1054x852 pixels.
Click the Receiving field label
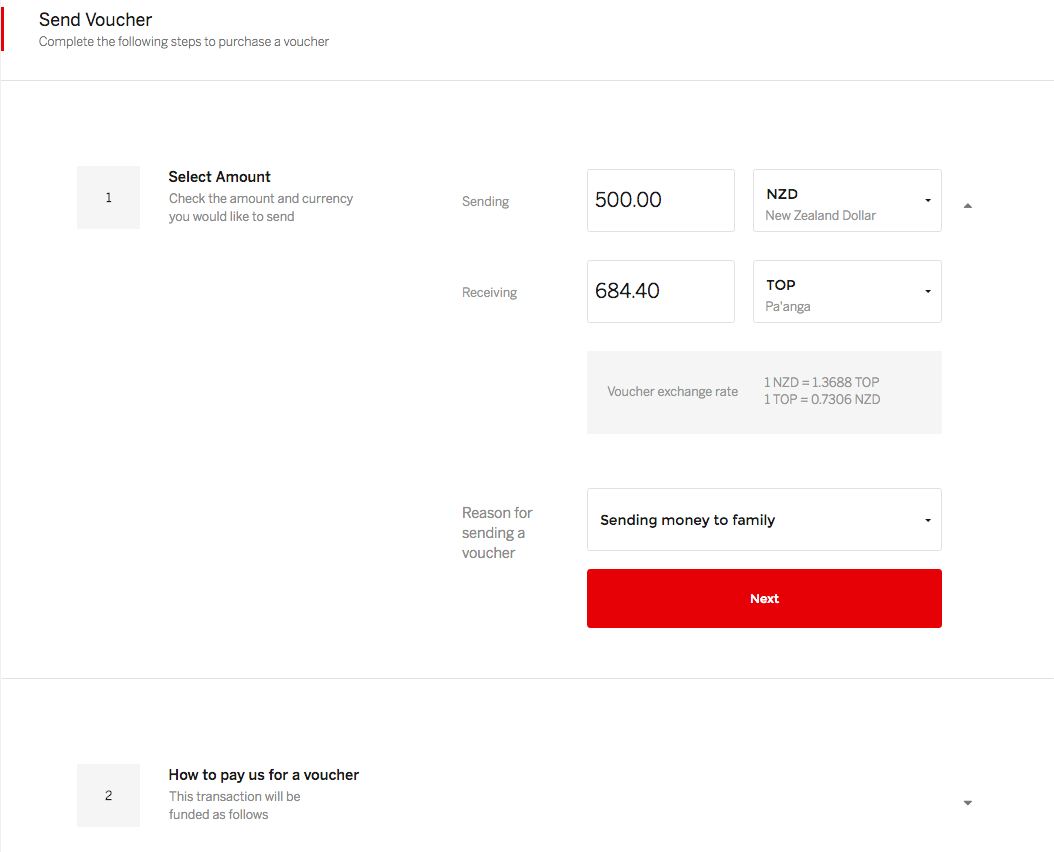[490, 293]
